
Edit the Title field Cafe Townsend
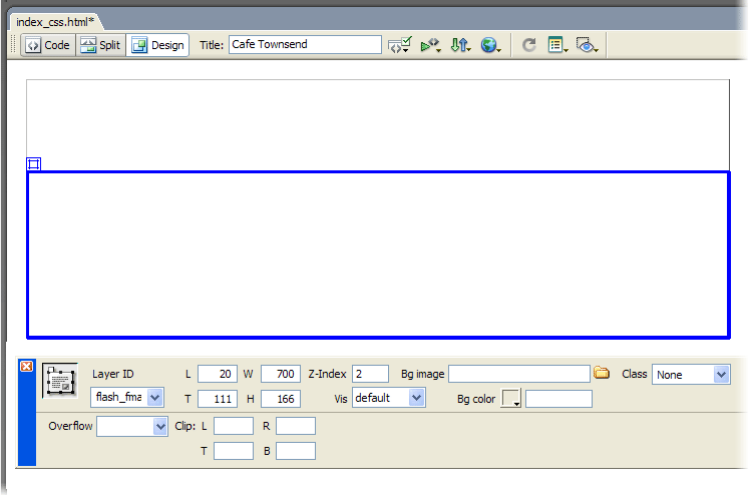[305, 44]
